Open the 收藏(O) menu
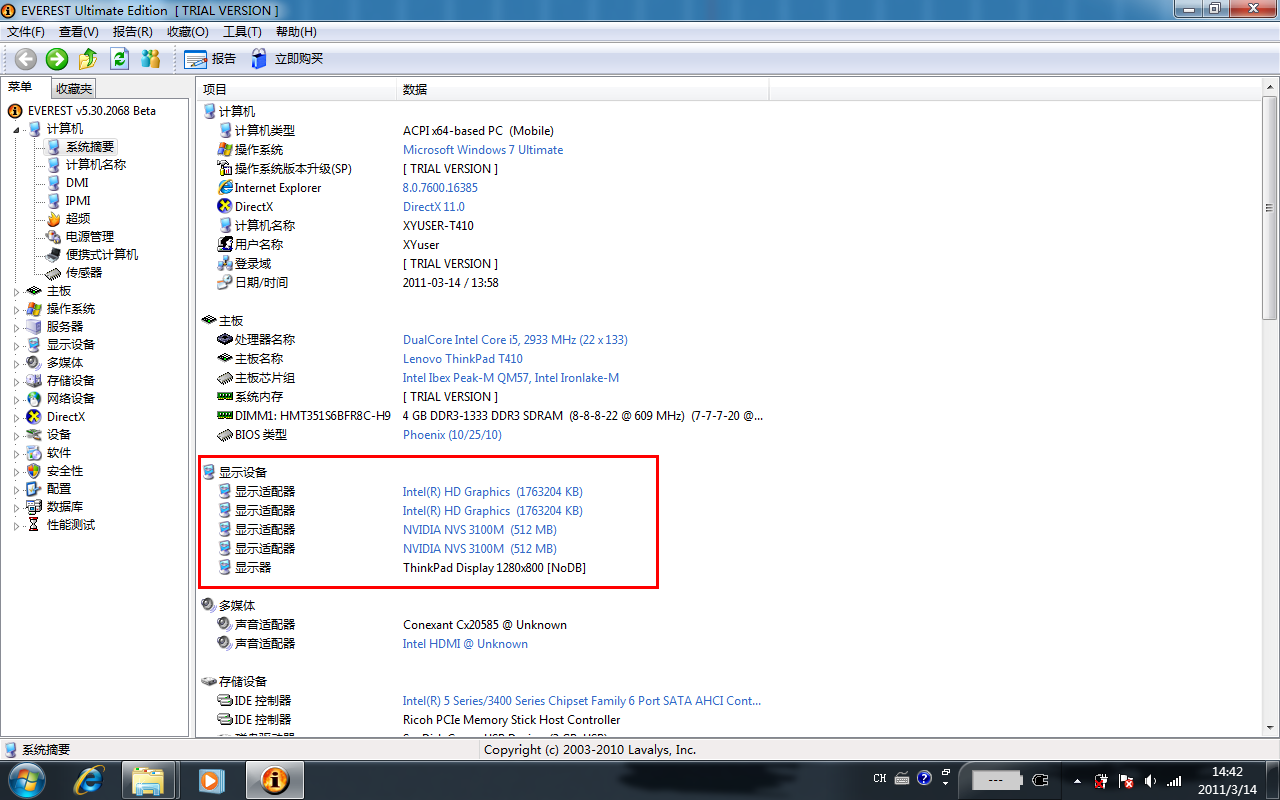Viewport: 1280px width, 800px height. [188, 32]
